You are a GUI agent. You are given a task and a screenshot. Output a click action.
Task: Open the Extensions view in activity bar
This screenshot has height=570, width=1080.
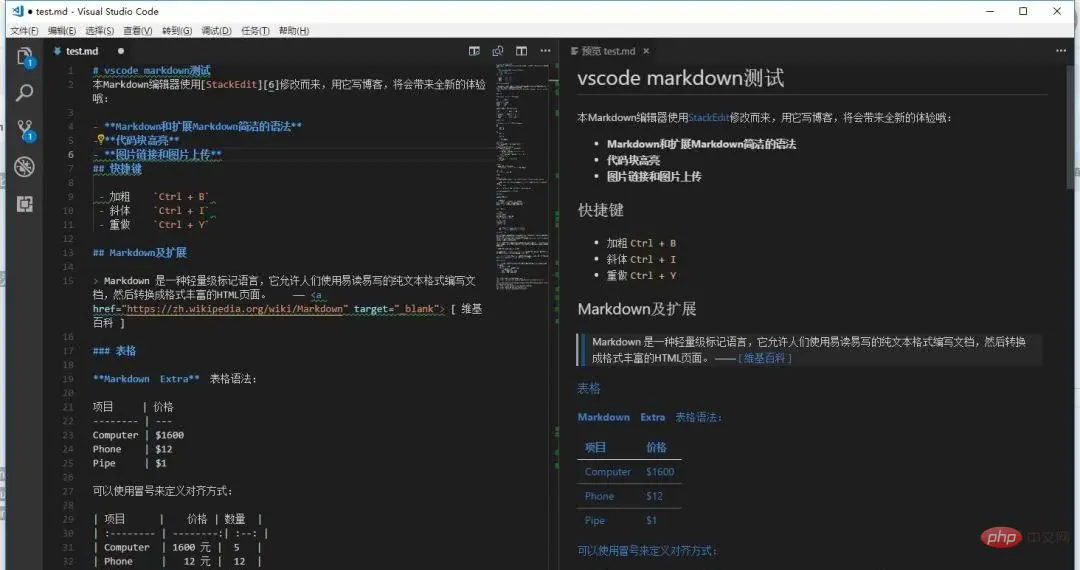[x=24, y=204]
